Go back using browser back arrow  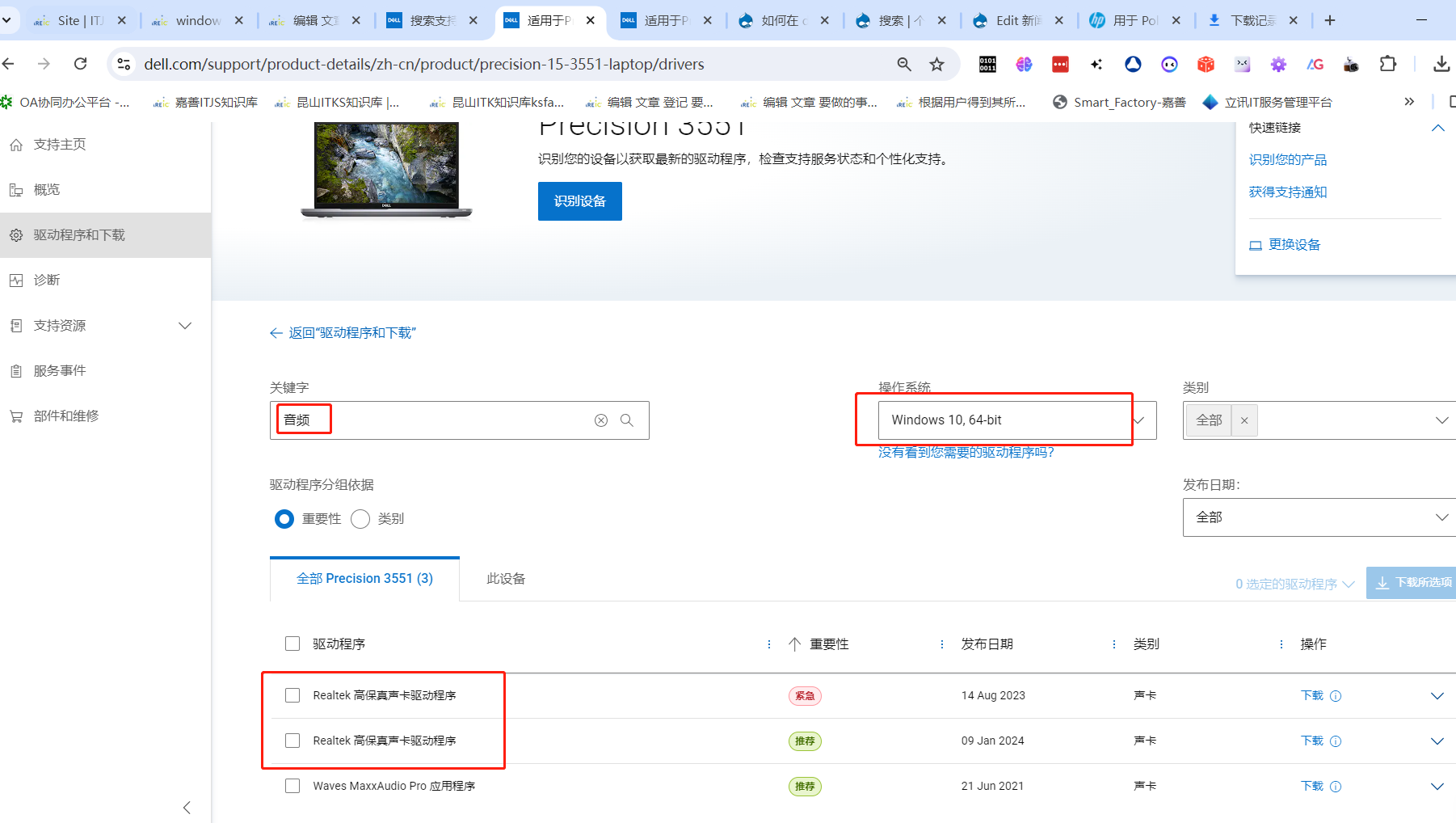(x=9, y=64)
